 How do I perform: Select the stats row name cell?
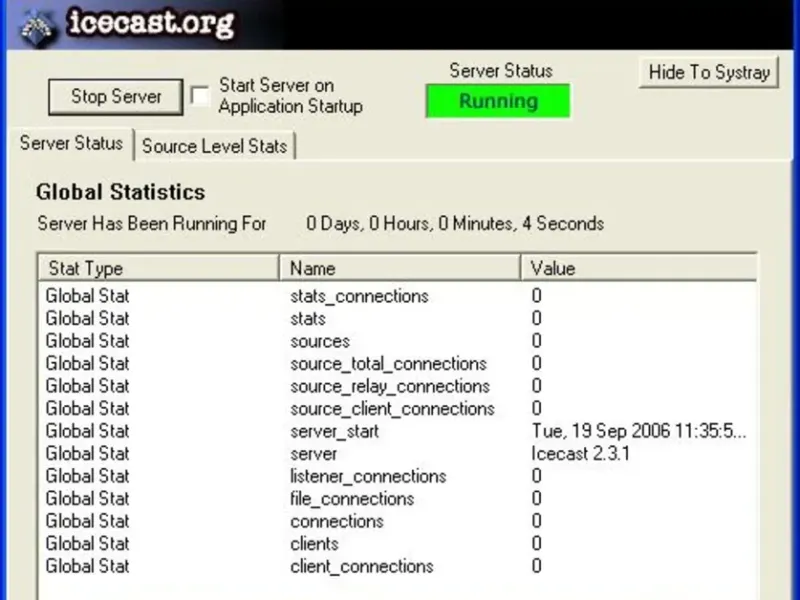308,319
